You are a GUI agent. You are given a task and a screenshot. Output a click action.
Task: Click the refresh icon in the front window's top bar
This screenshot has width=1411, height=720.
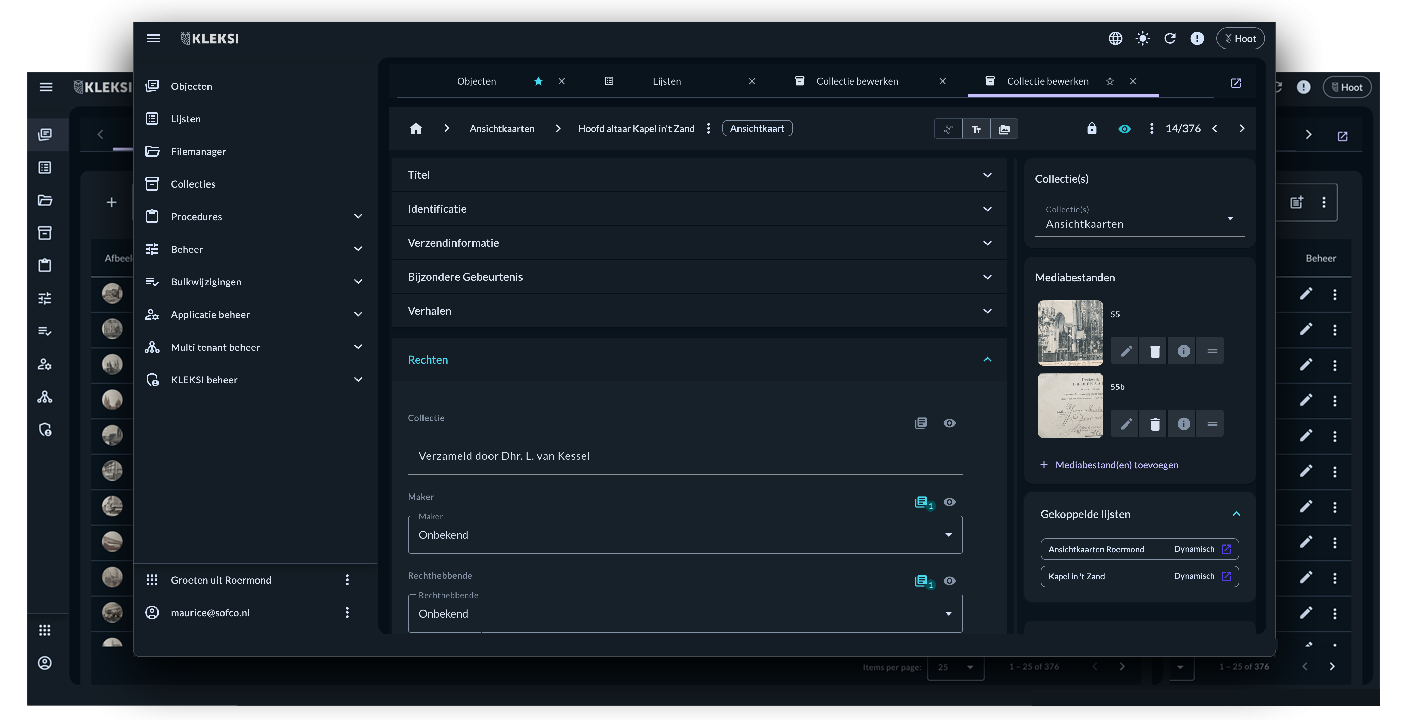click(x=1170, y=39)
